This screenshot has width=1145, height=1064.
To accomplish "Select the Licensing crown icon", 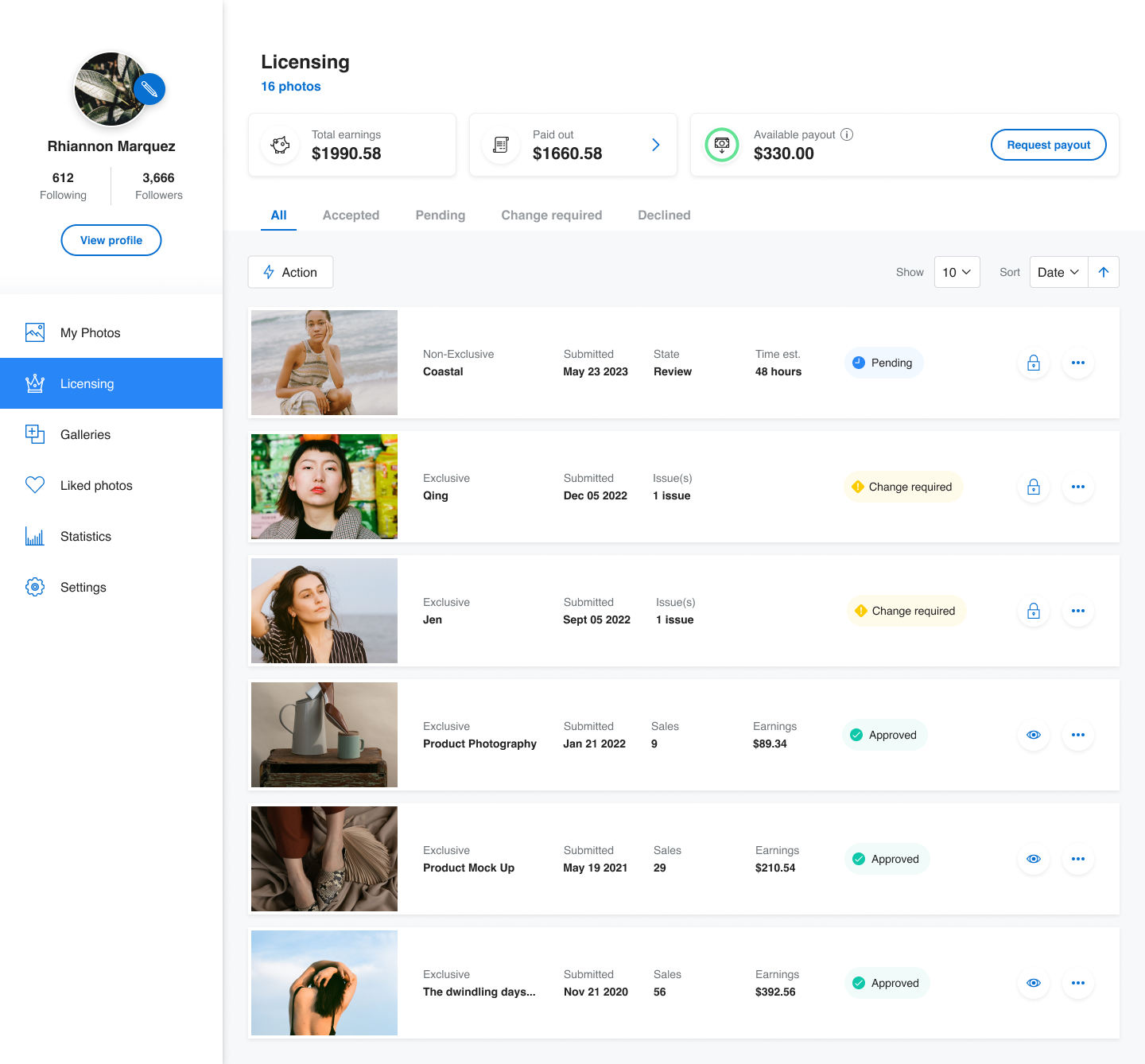I will pyautogui.click(x=35, y=383).
